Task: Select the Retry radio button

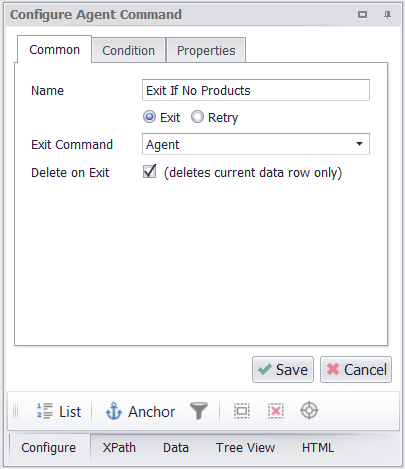Action: [197, 117]
